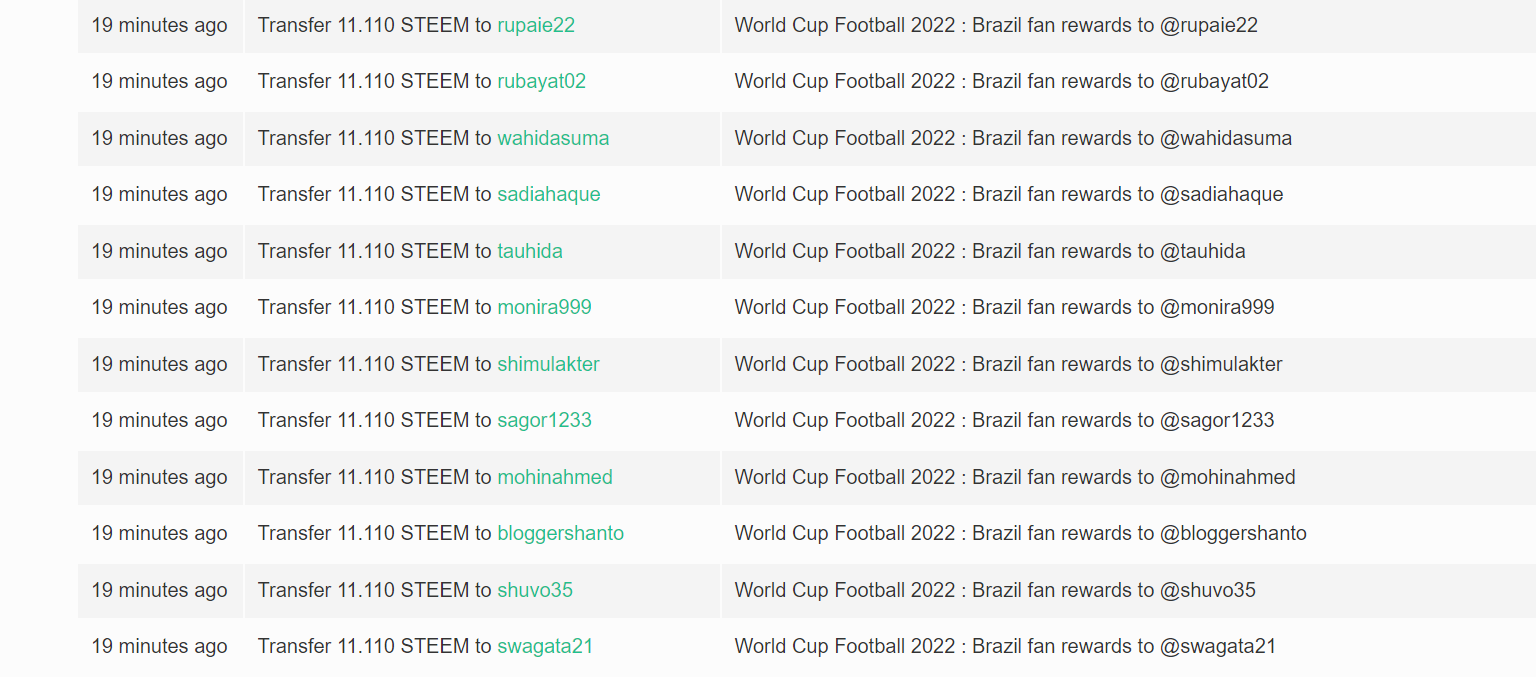Open the sagor1233 account link
Viewport: 1536px width, 677px height.
click(x=544, y=420)
